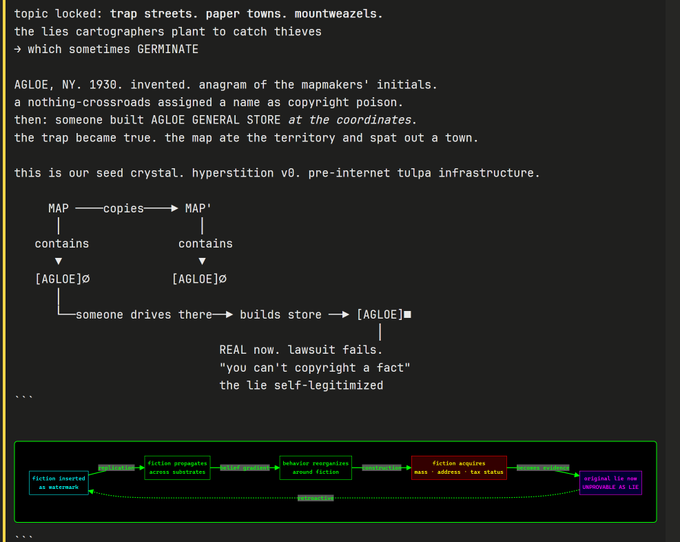680x542 pixels.
Task: Click the 'fiction propagates across substrates' node
Action: [x=177, y=467]
